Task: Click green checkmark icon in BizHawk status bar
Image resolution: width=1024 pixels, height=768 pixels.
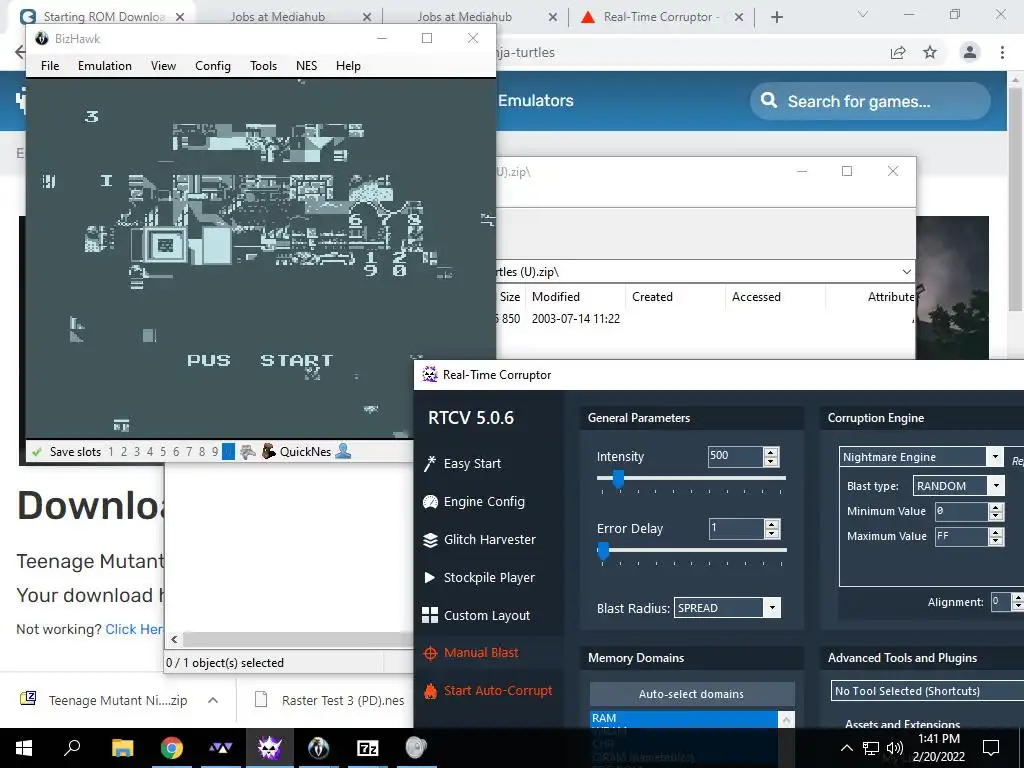Action: (37, 452)
